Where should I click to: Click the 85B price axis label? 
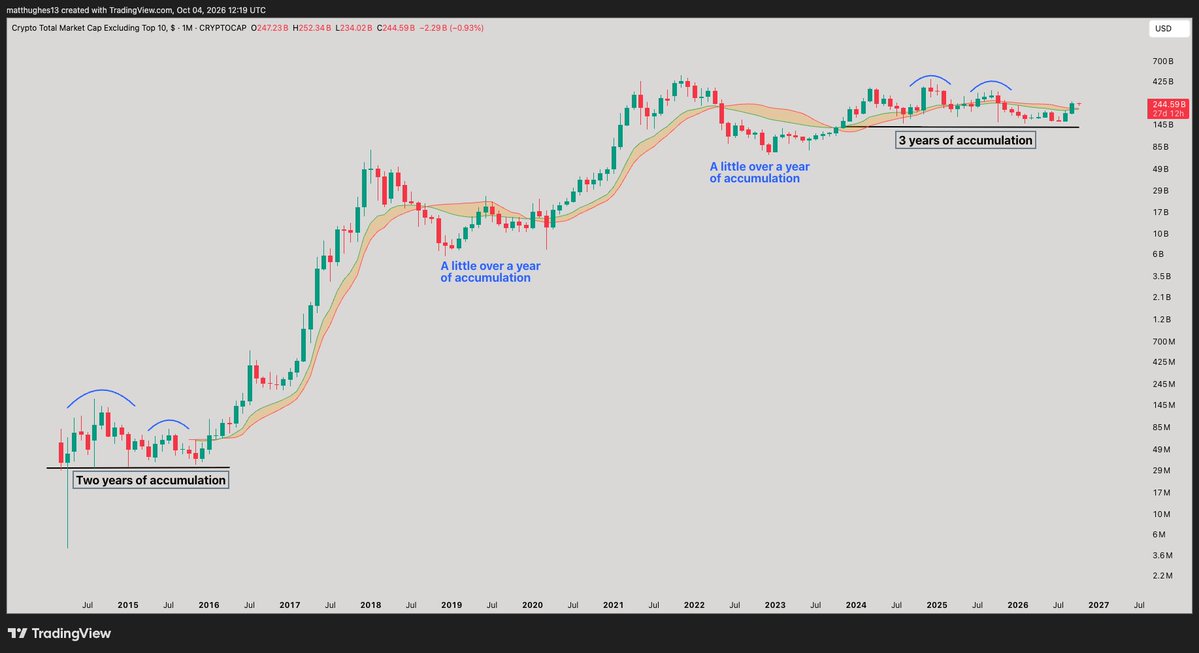(1160, 147)
